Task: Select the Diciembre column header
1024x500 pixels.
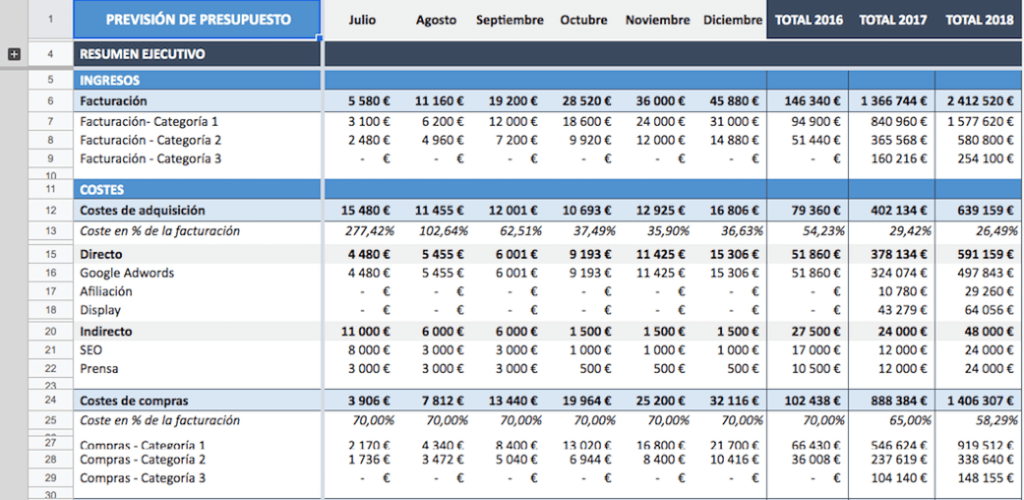Action: click(x=731, y=20)
